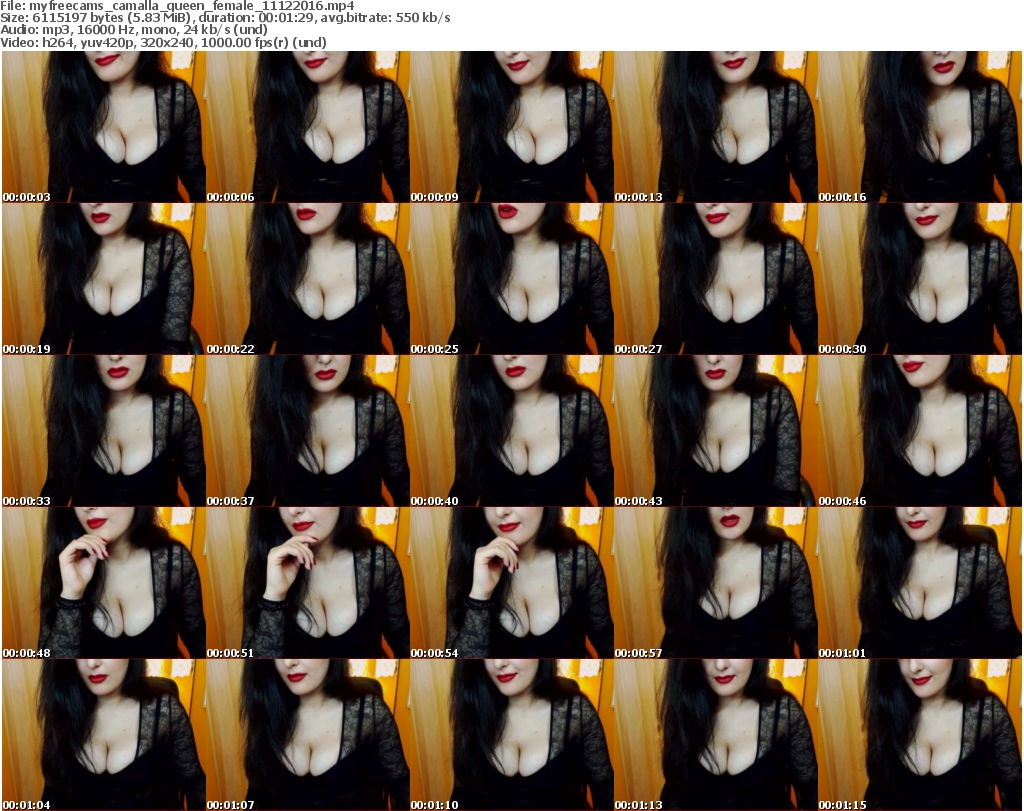The image size is (1024, 811).
Task: Click the thumbnail at 00:00:27
Action: click(716, 279)
